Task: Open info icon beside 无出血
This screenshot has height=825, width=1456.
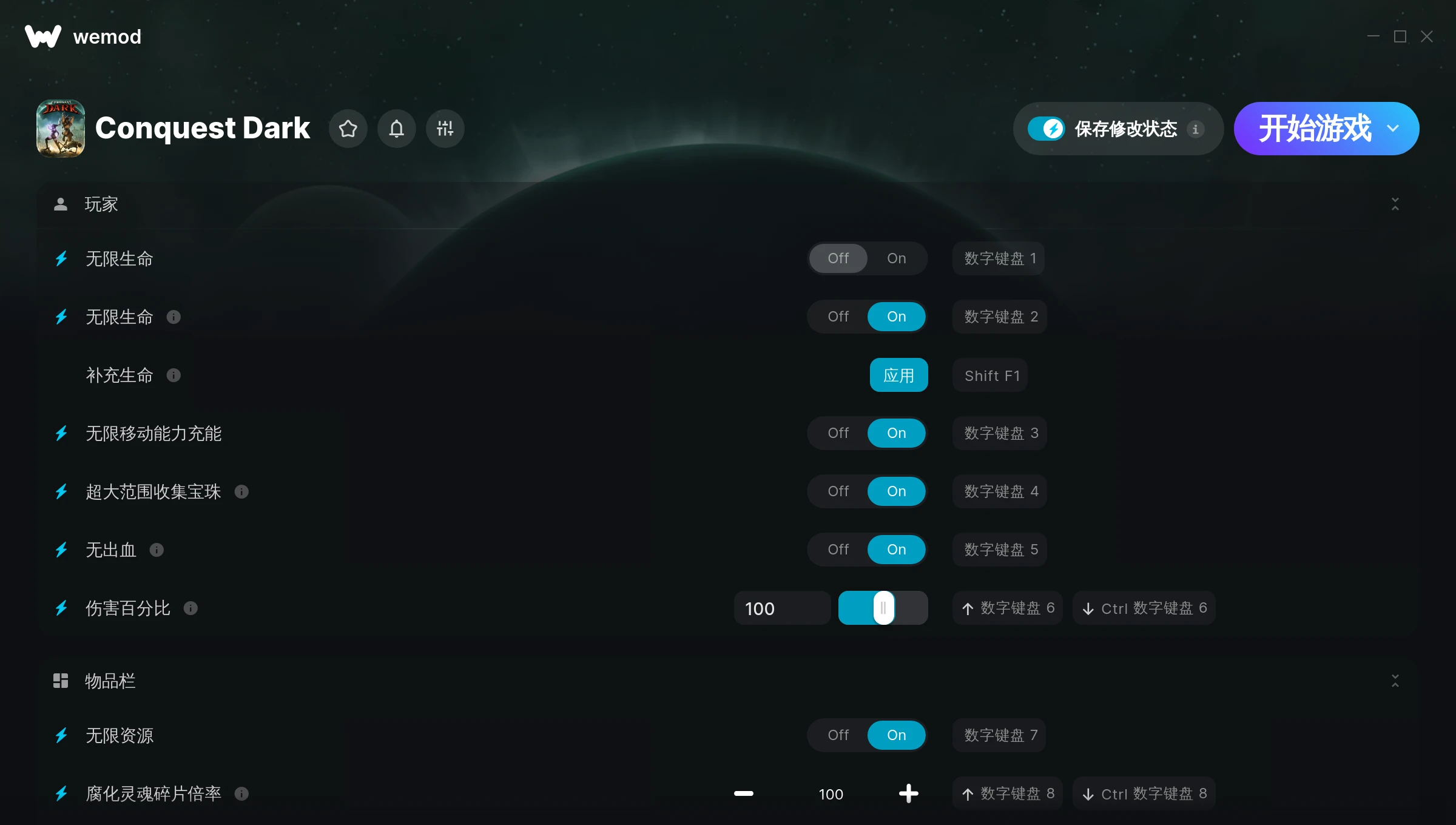Action: [157, 550]
